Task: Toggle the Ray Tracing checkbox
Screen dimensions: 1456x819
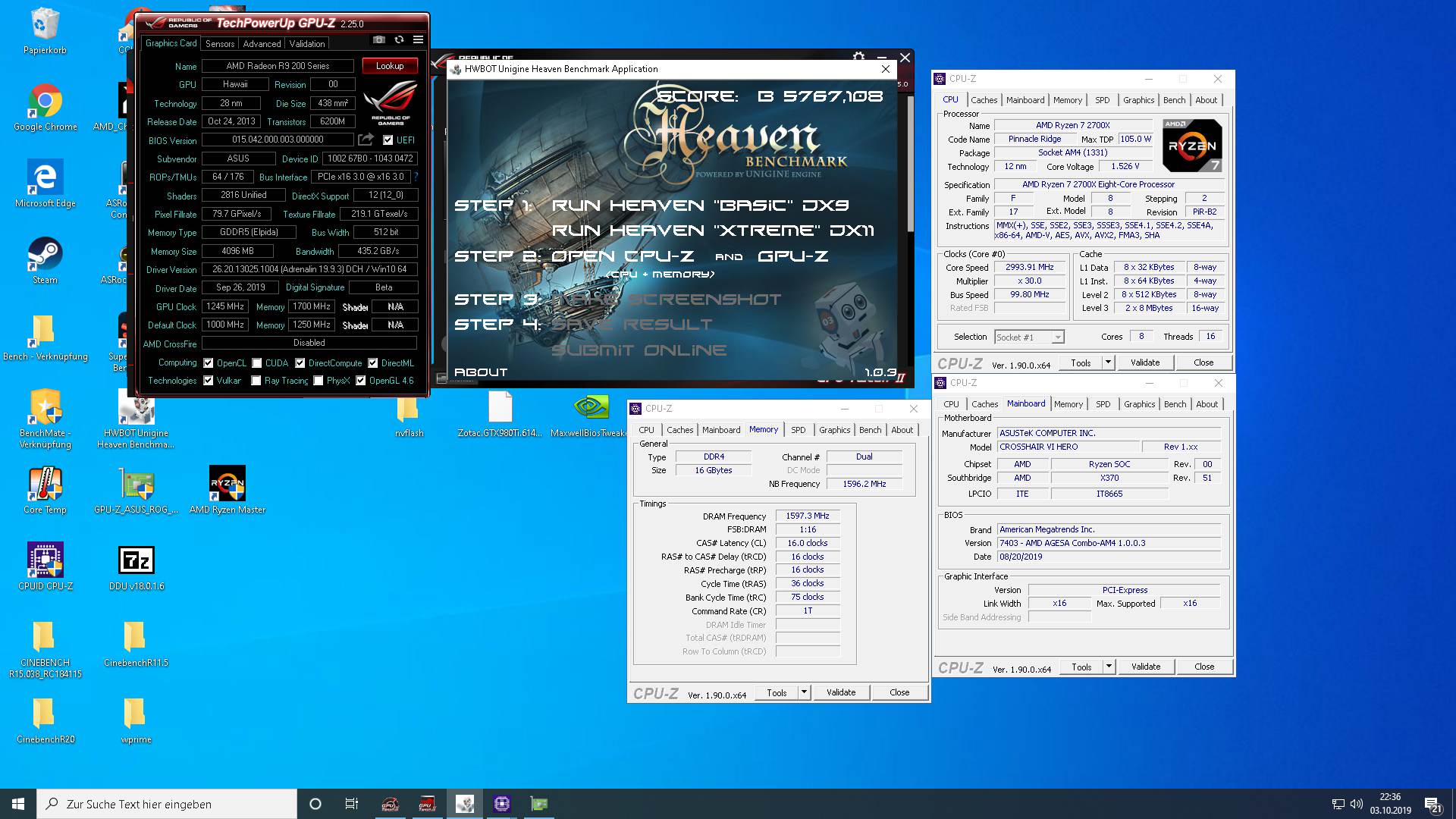Action: 256,381
